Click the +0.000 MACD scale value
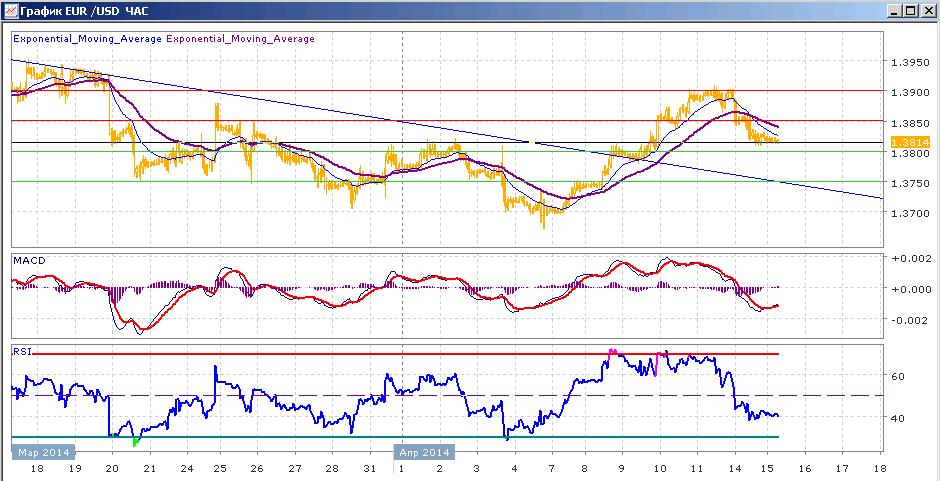Image resolution: width=940 pixels, height=481 pixels. [912, 289]
